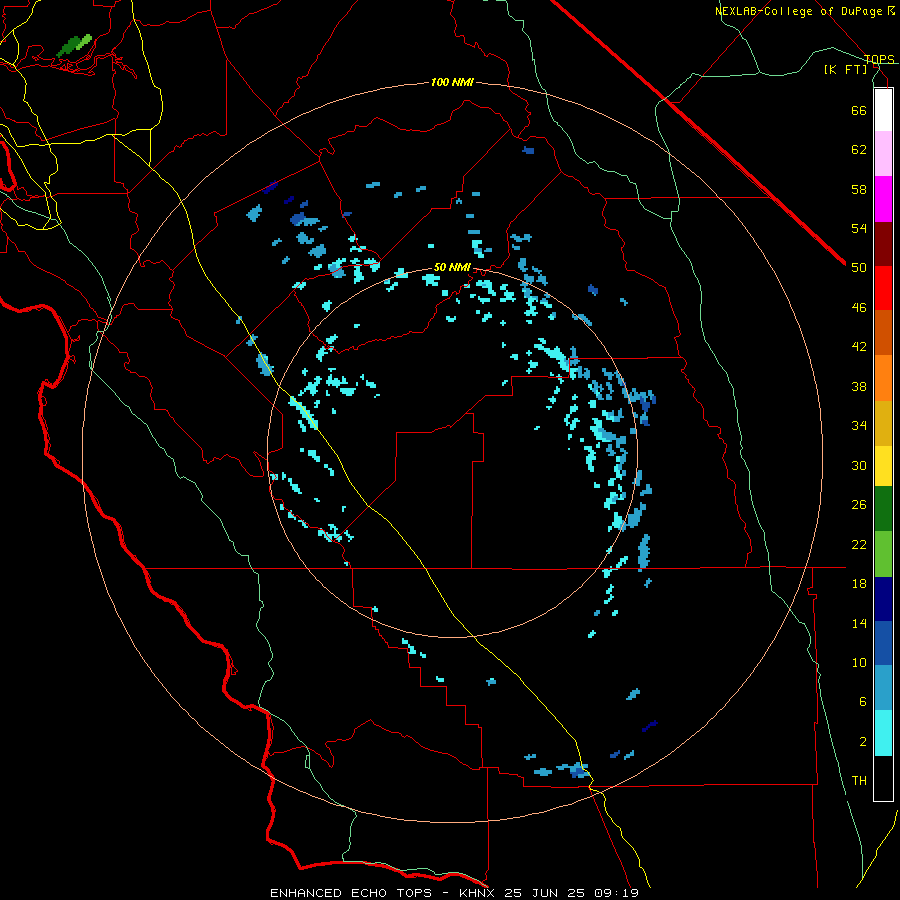Click the green echo near top-left corner
This screenshot has width=900, height=900.
point(75,45)
